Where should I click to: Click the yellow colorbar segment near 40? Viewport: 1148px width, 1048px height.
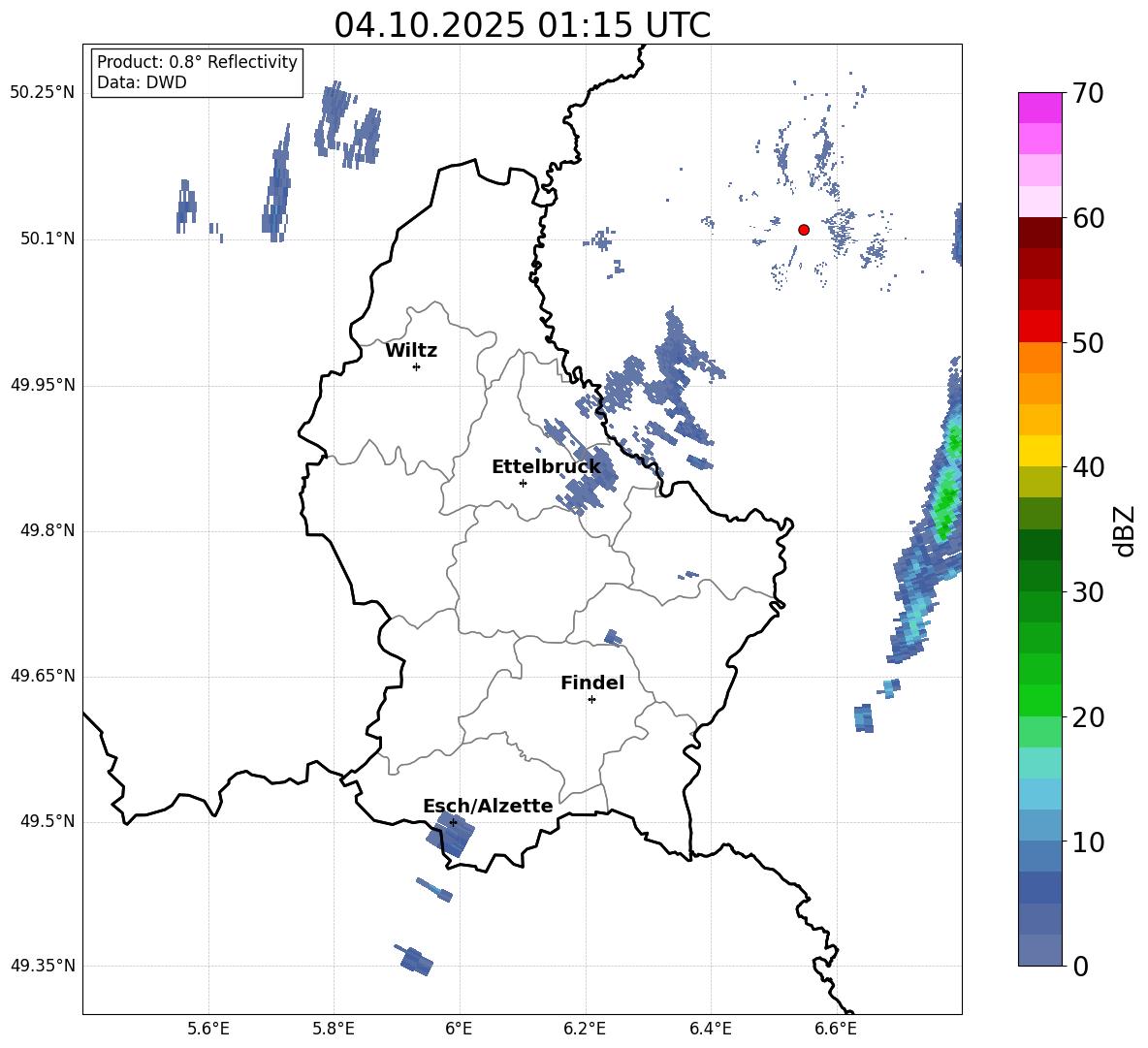coord(1039,451)
